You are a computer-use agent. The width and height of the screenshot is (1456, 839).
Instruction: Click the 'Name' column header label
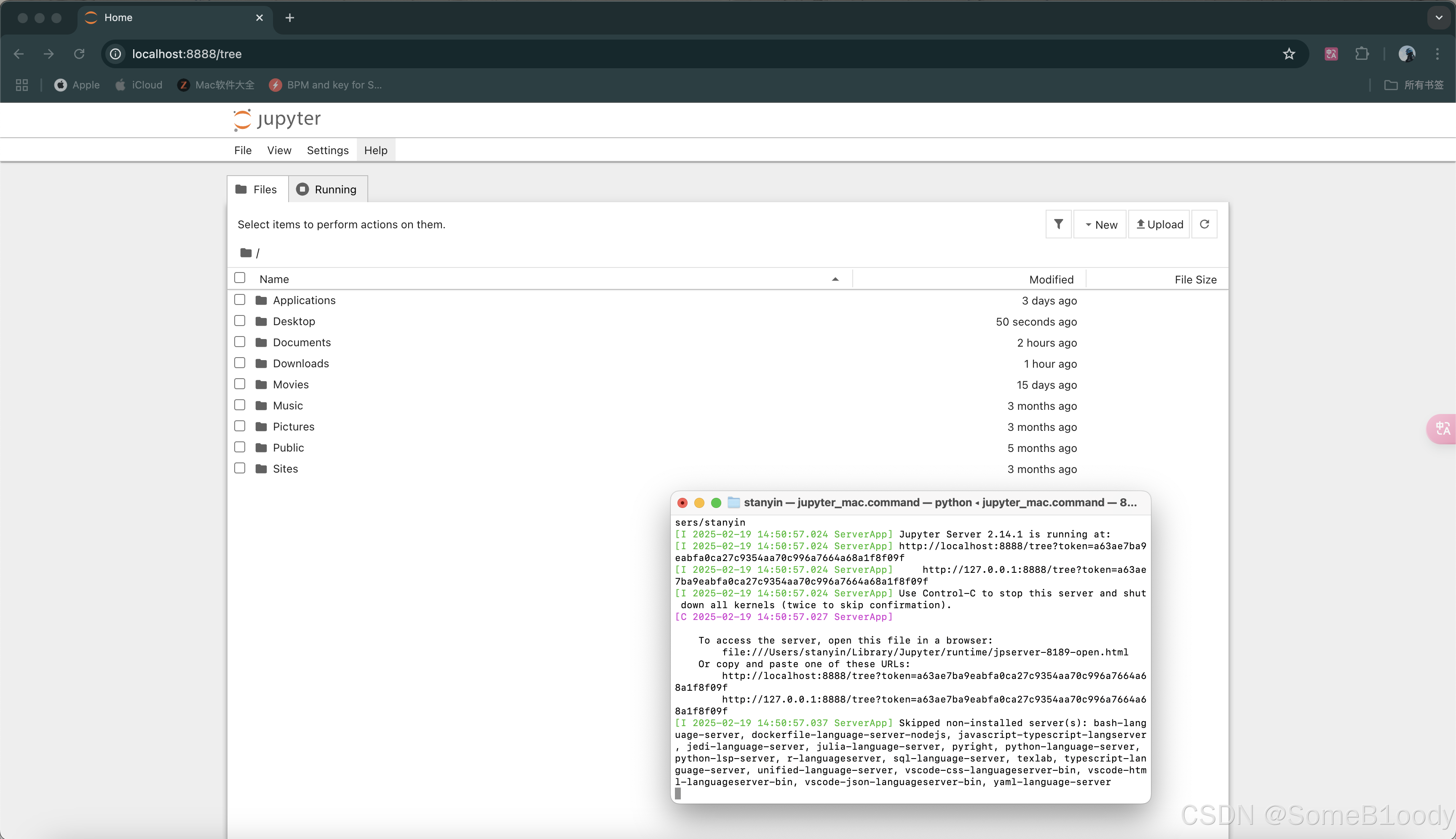click(x=274, y=280)
